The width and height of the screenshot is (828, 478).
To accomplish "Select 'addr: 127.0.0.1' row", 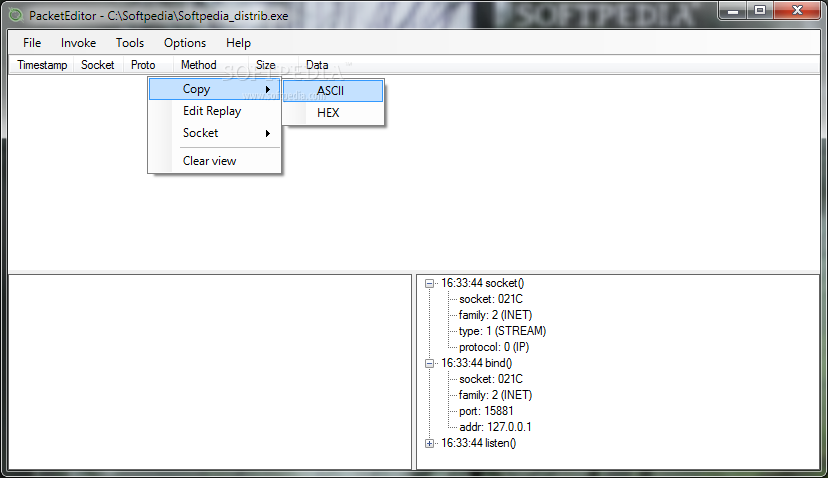I will pyautogui.click(x=495, y=427).
